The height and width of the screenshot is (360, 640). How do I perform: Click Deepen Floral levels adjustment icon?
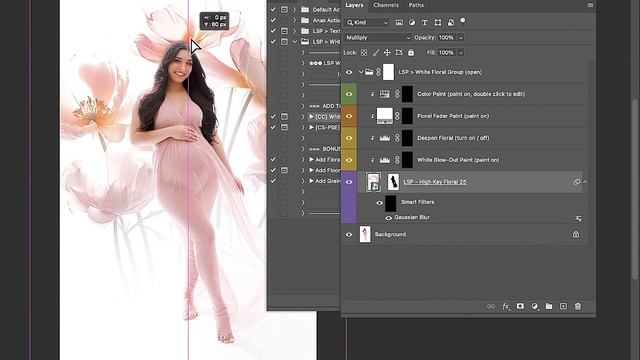pos(384,138)
